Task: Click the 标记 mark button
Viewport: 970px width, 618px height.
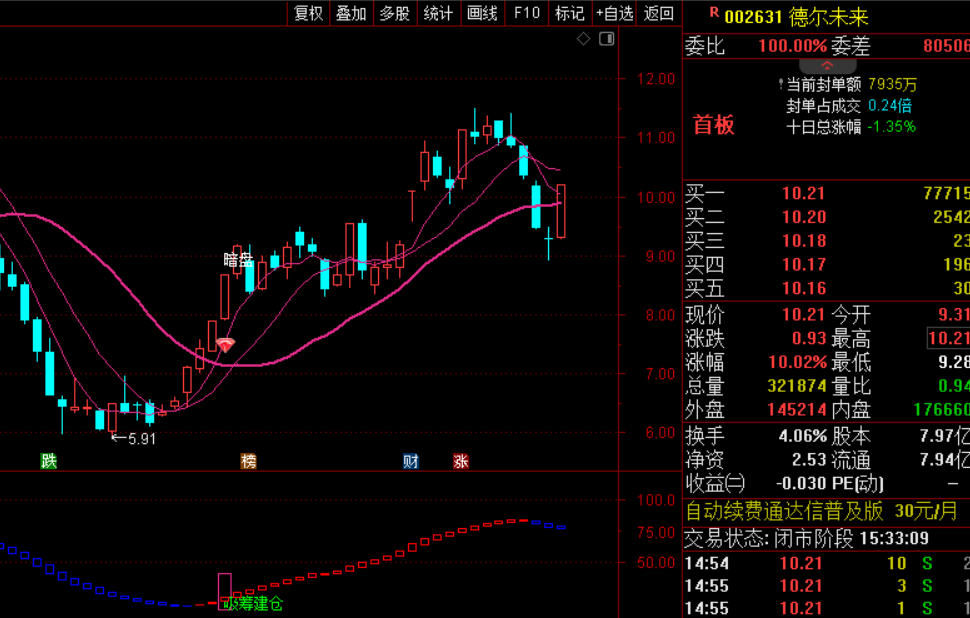Action: coord(570,13)
